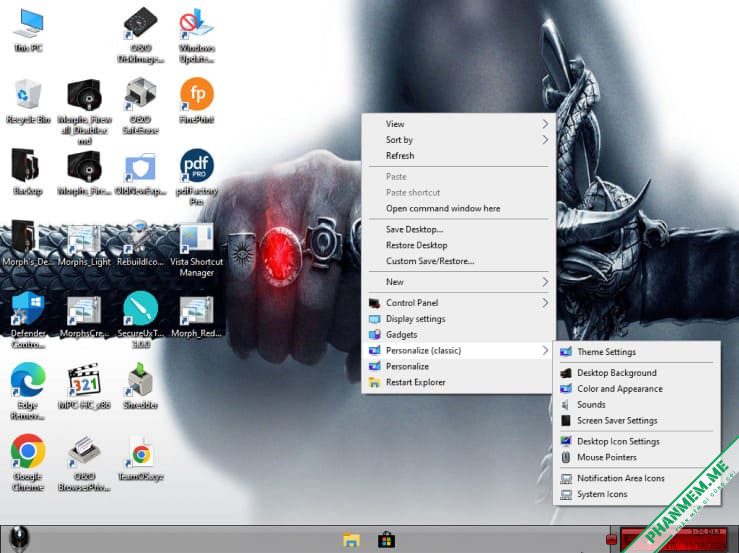Select the Shredder desktop icon
This screenshot has width=739, height=553.
[x=140, y=380]
